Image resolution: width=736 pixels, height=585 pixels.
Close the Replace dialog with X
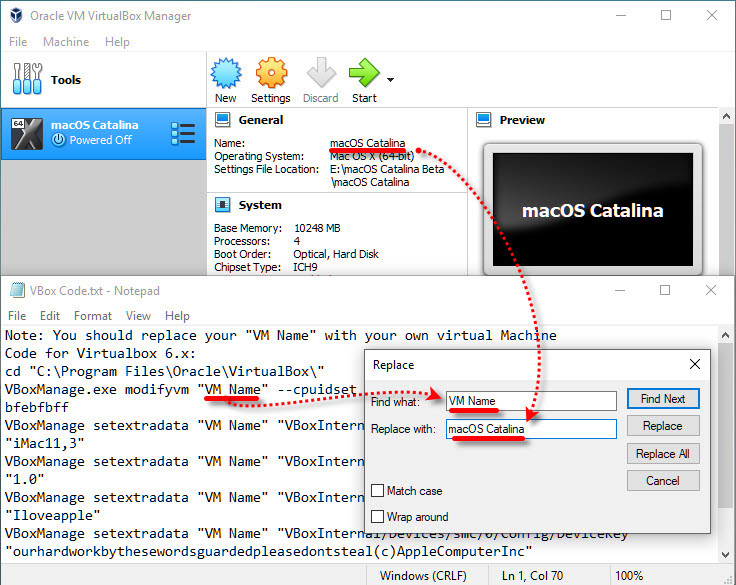click(695, 364)
